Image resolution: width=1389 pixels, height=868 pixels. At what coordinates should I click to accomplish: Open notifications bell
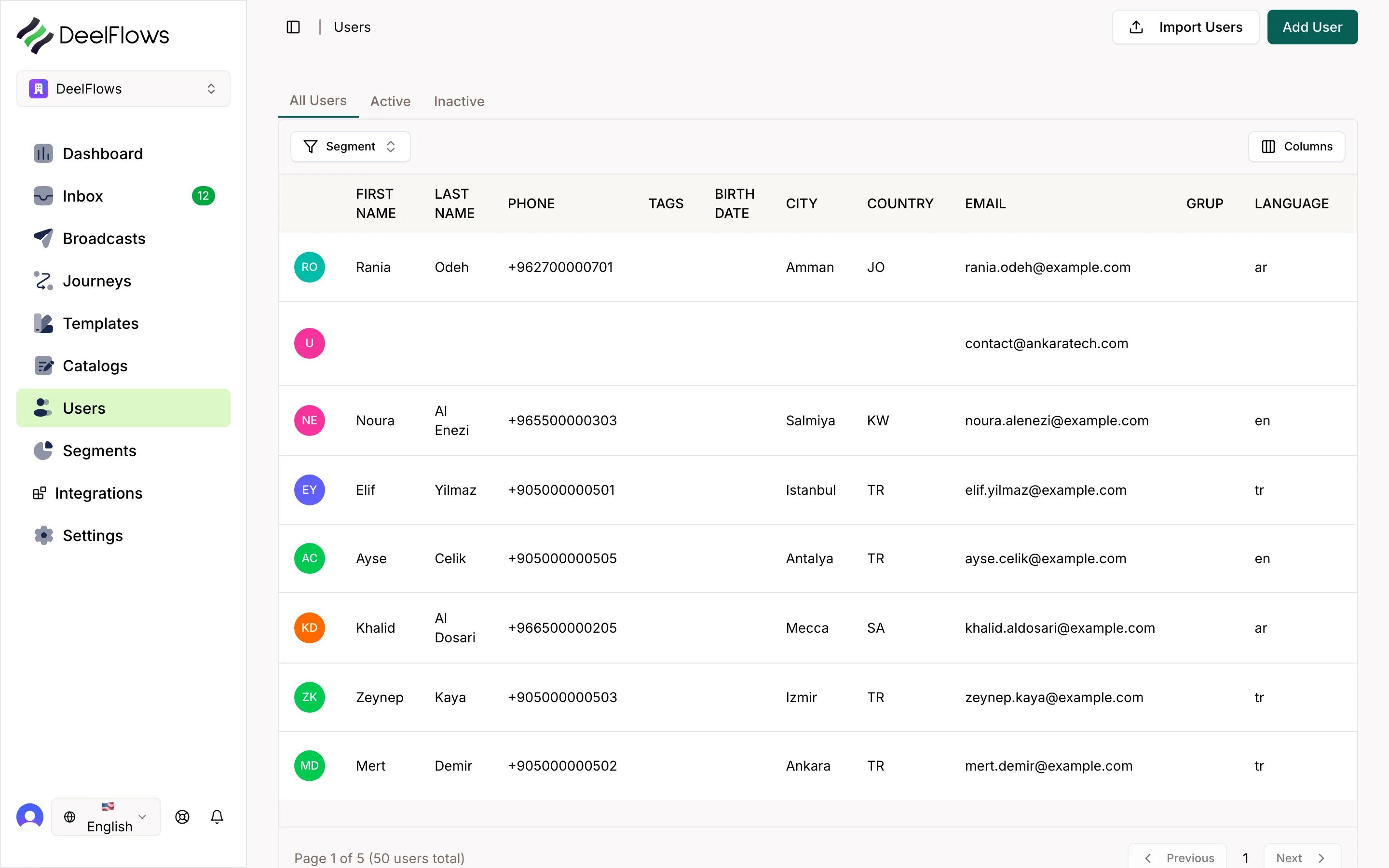[217, 816]
